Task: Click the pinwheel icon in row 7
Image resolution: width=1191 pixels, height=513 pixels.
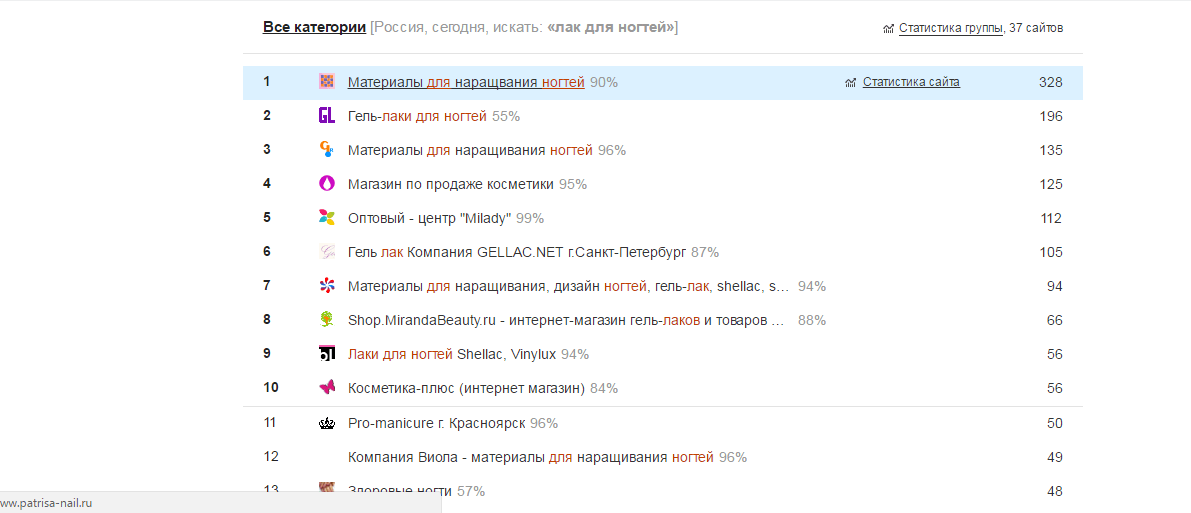Action: tap(327, 286)
